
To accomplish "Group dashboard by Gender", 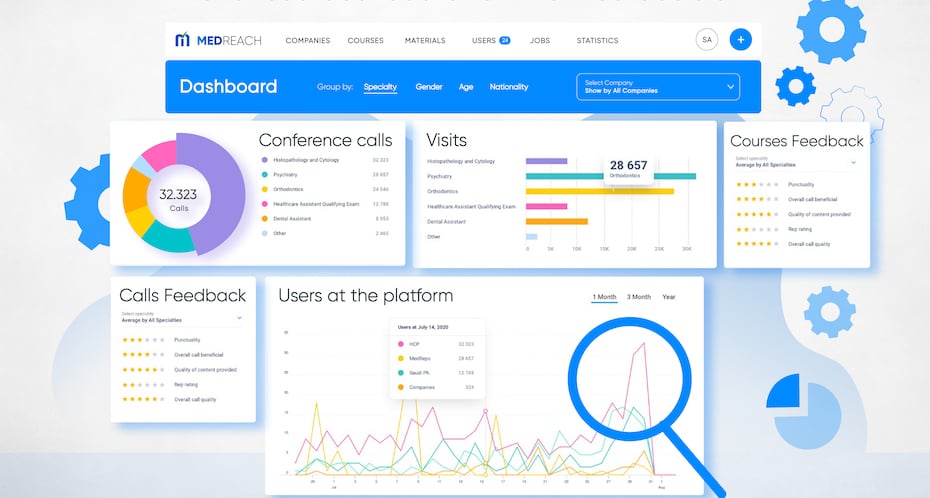I will [x=429, y=87].
